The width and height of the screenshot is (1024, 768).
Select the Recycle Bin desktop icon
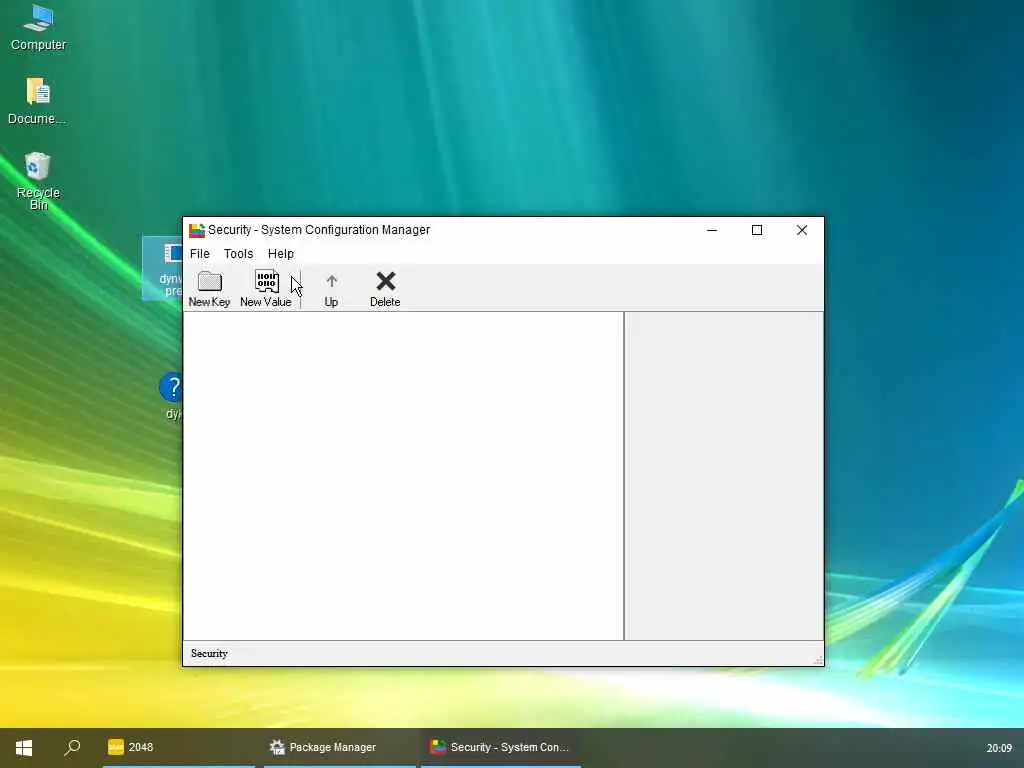(x=38, y=181)
